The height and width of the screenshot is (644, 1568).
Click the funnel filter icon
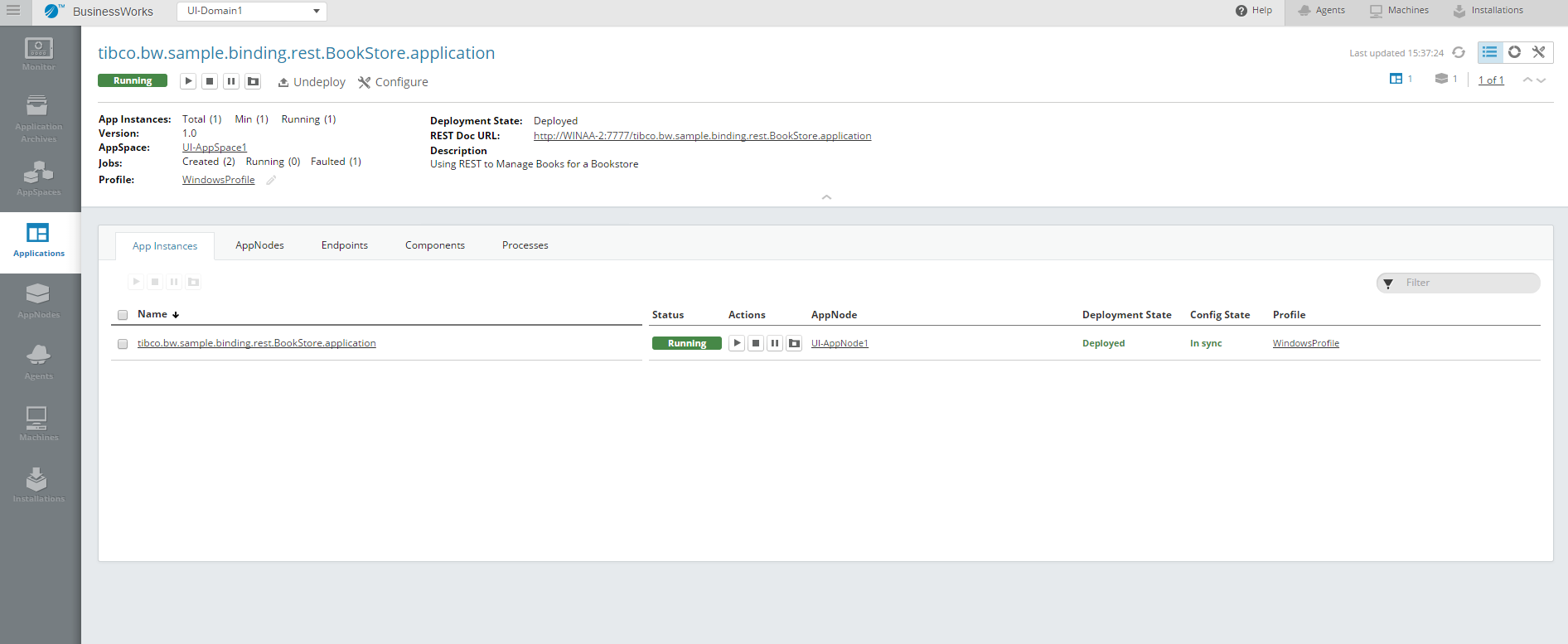point(1388,283)
